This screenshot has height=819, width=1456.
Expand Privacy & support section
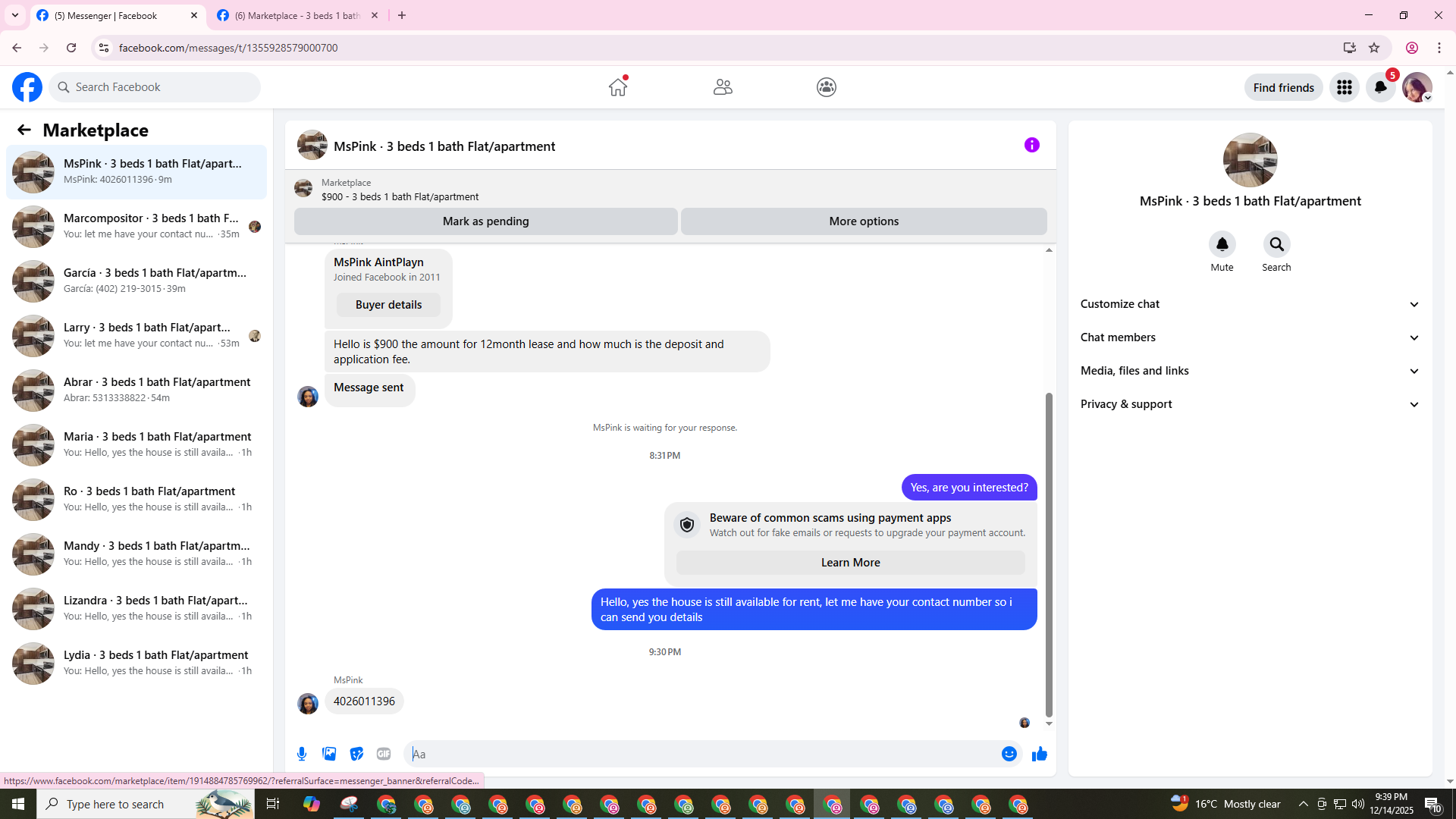(1250, 404)
